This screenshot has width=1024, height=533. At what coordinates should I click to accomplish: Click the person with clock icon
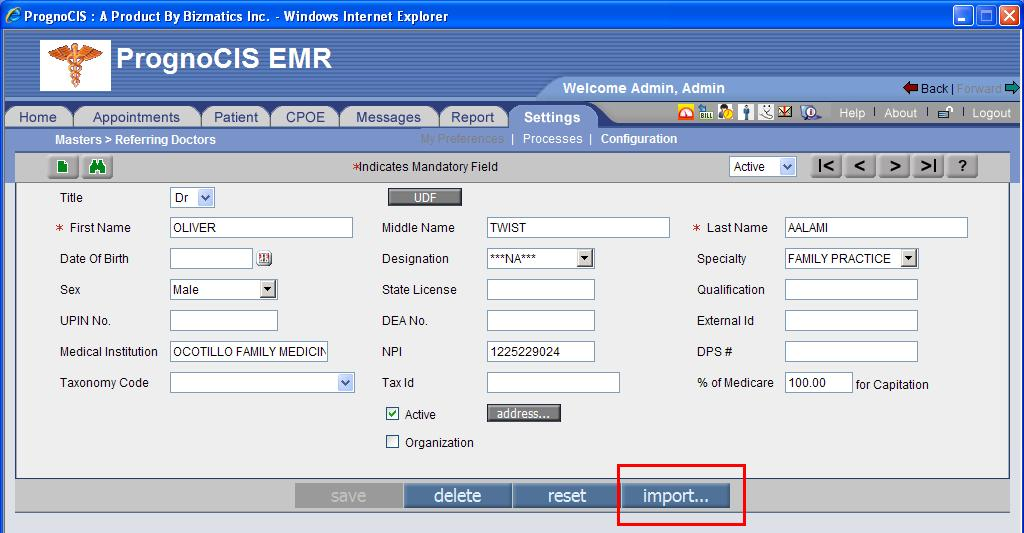(726, 112)
